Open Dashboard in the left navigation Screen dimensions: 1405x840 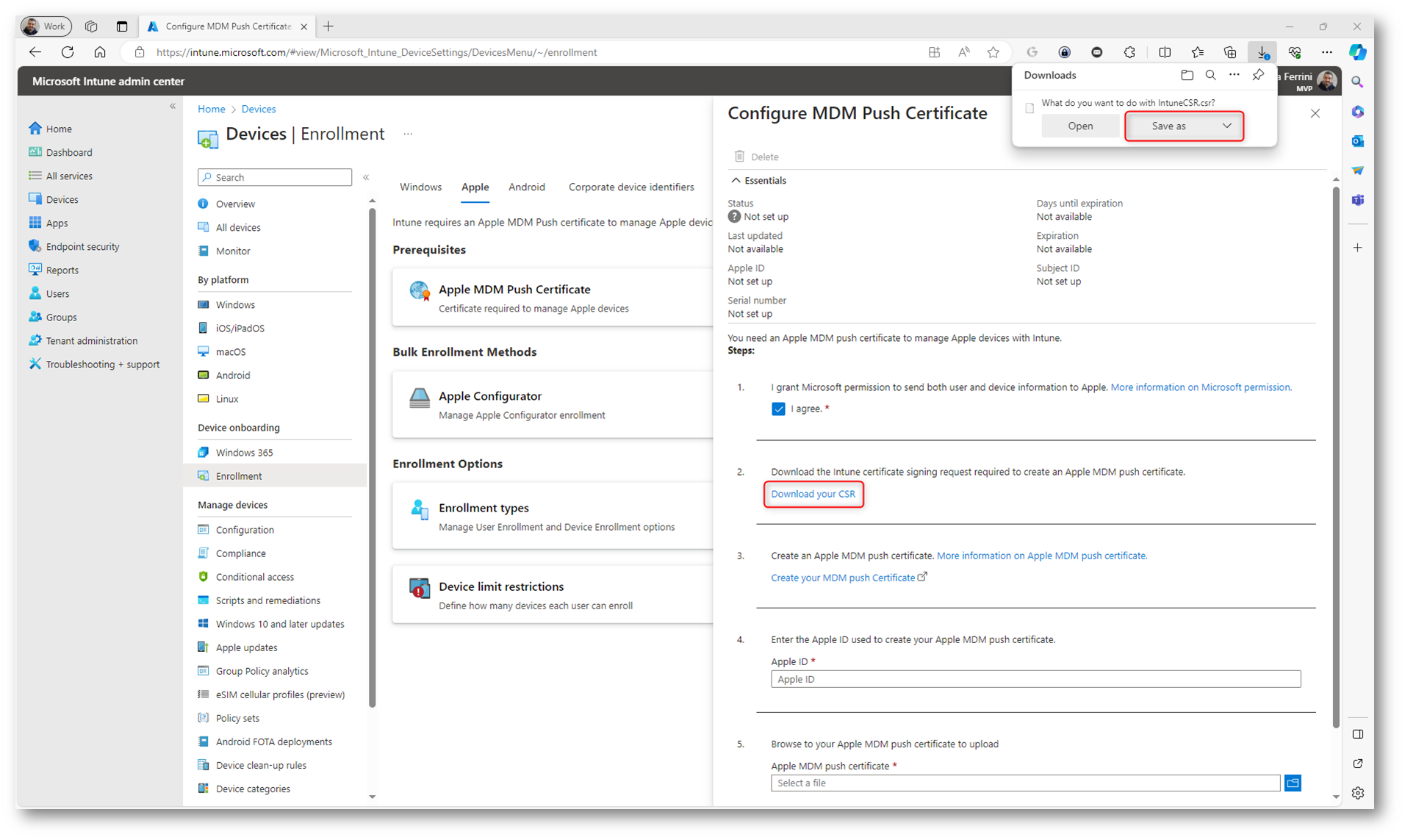click(x=69, y=152)
